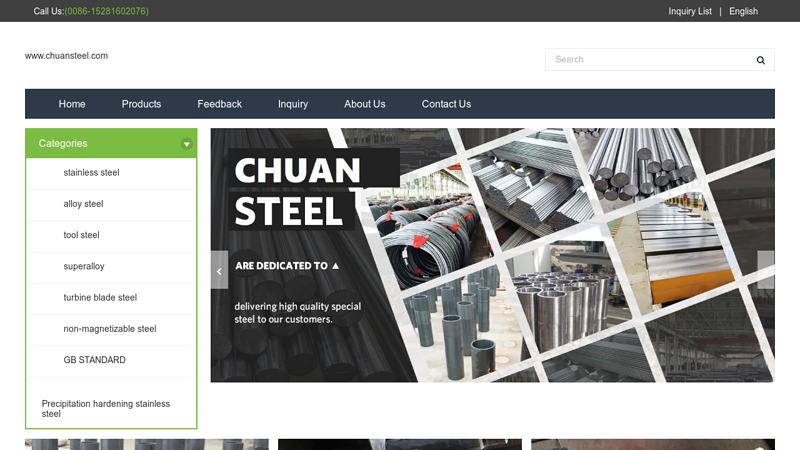Click the www.chuansteel.com site logo text
The height and width of the screenshot is (450, 800).
[x=66, y=56]
